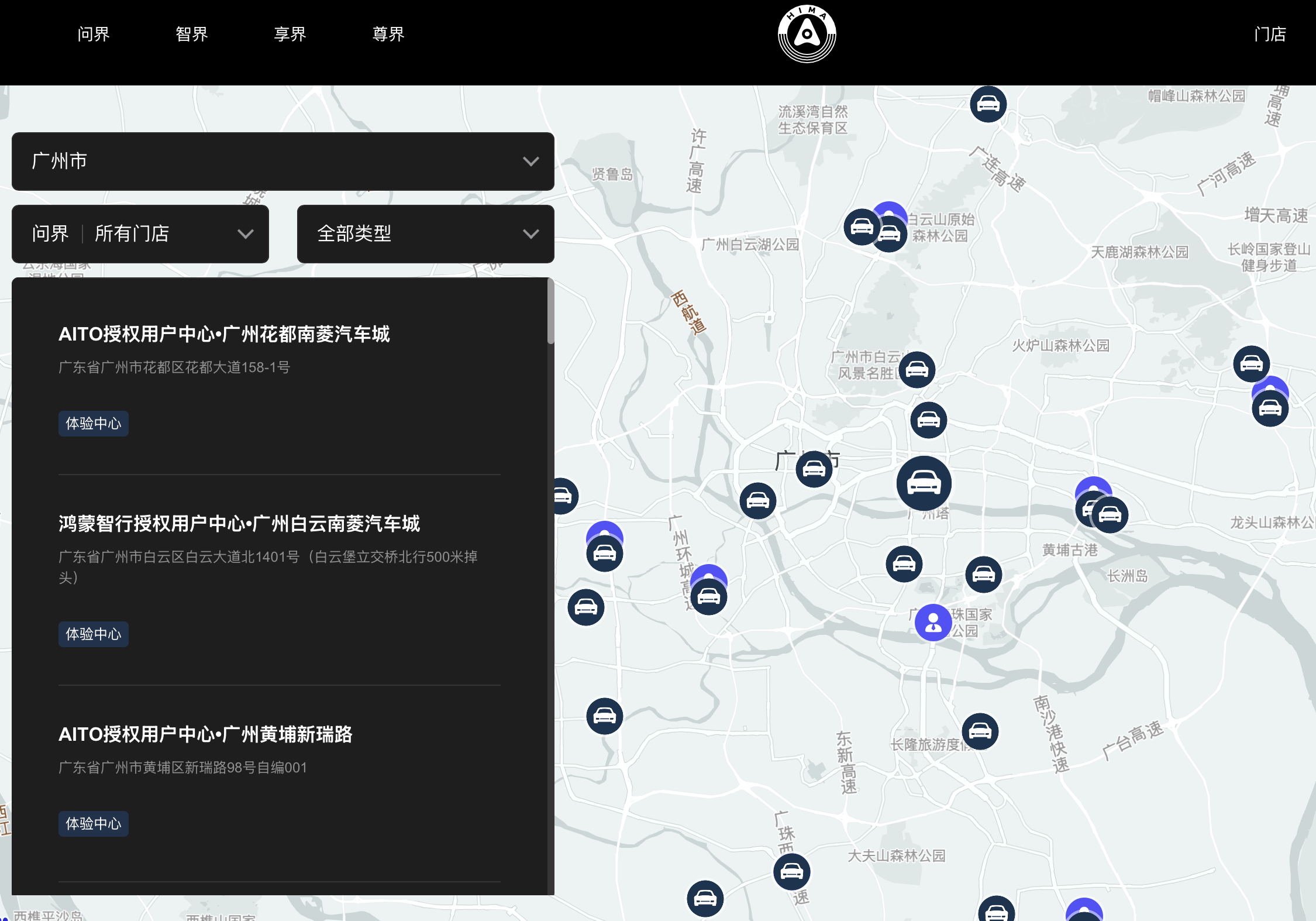Open the 全部类型 store type dropdown
Image resolution: width=1316 pixels, height=921 pixels.
pos(426,233)
